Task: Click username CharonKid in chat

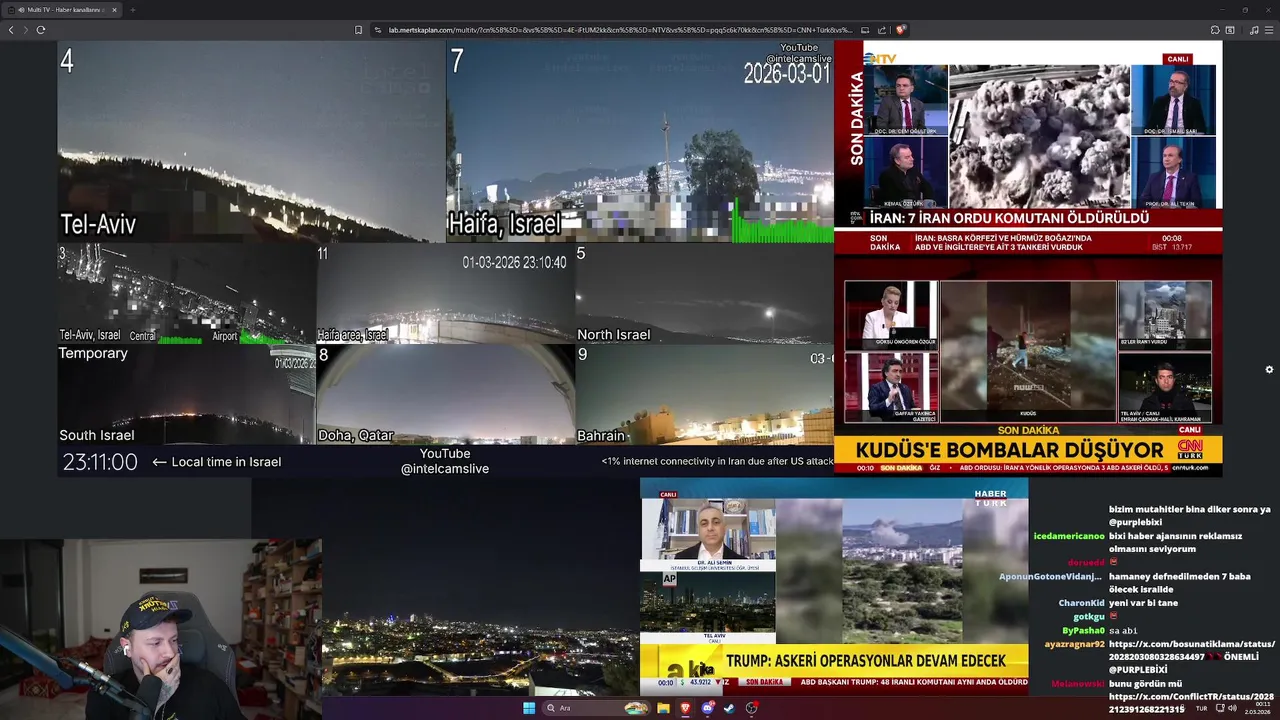Action: [1081, 603]
